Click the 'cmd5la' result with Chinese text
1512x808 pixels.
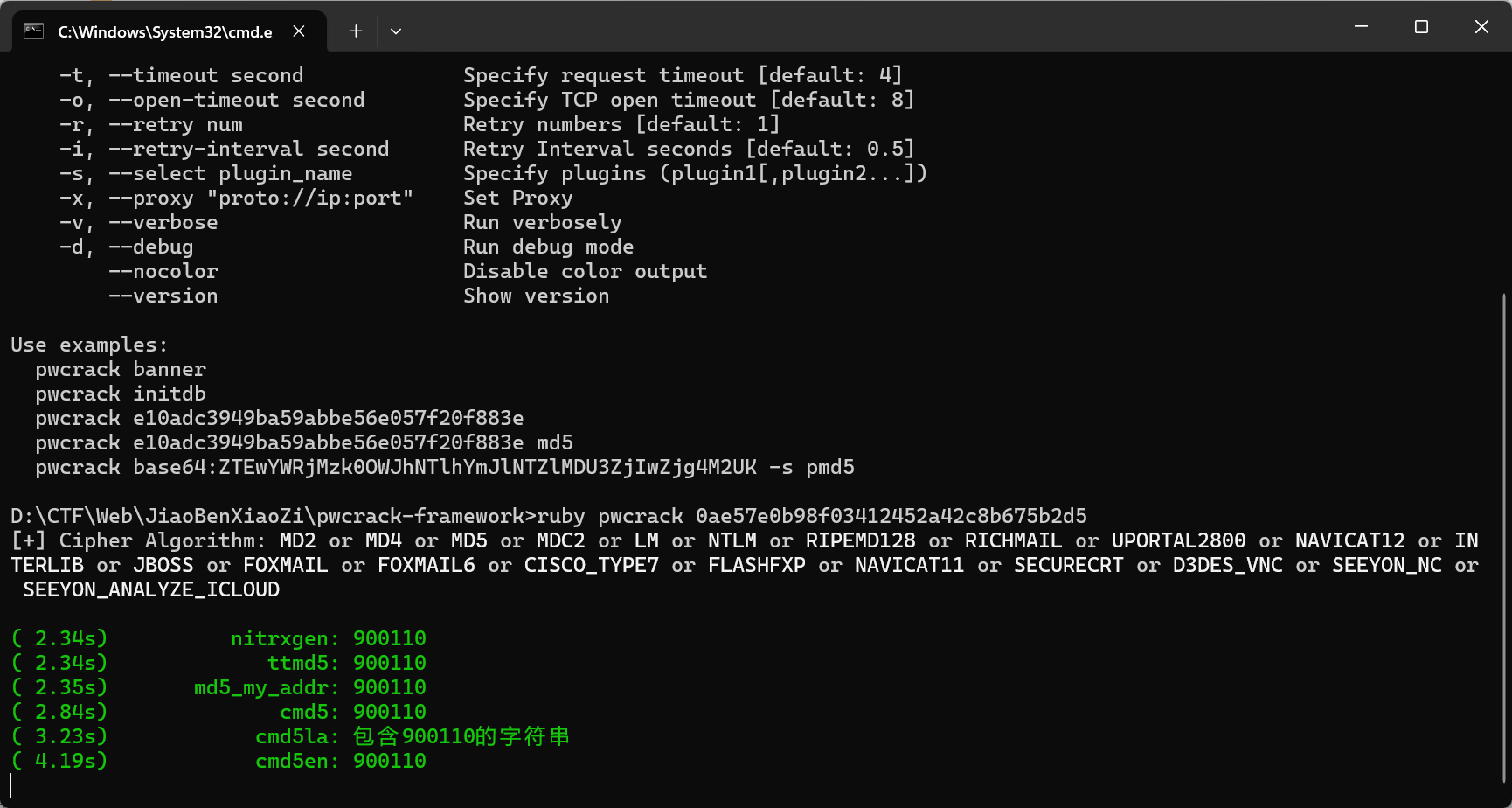tap(413, 737)
